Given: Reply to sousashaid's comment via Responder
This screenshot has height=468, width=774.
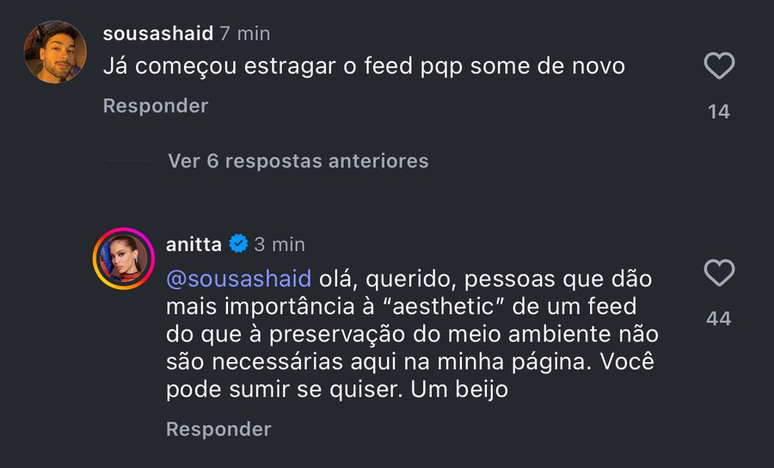Looking at the screenshot, I should 155,105.
